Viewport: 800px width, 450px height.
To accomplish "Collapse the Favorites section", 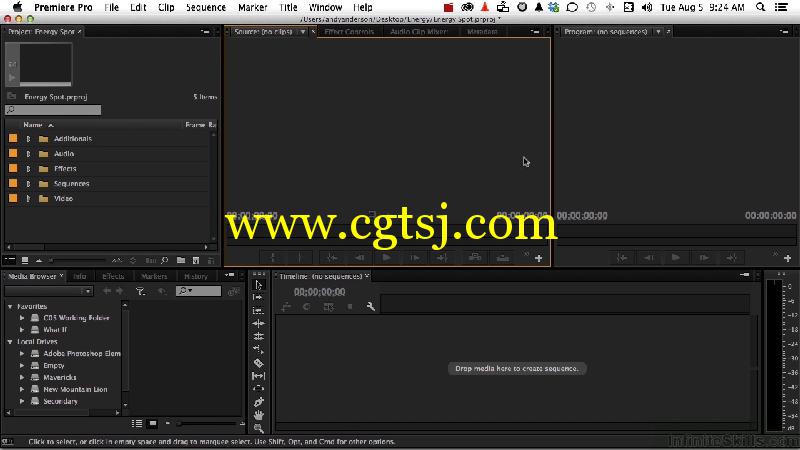I will click(10, 307).
